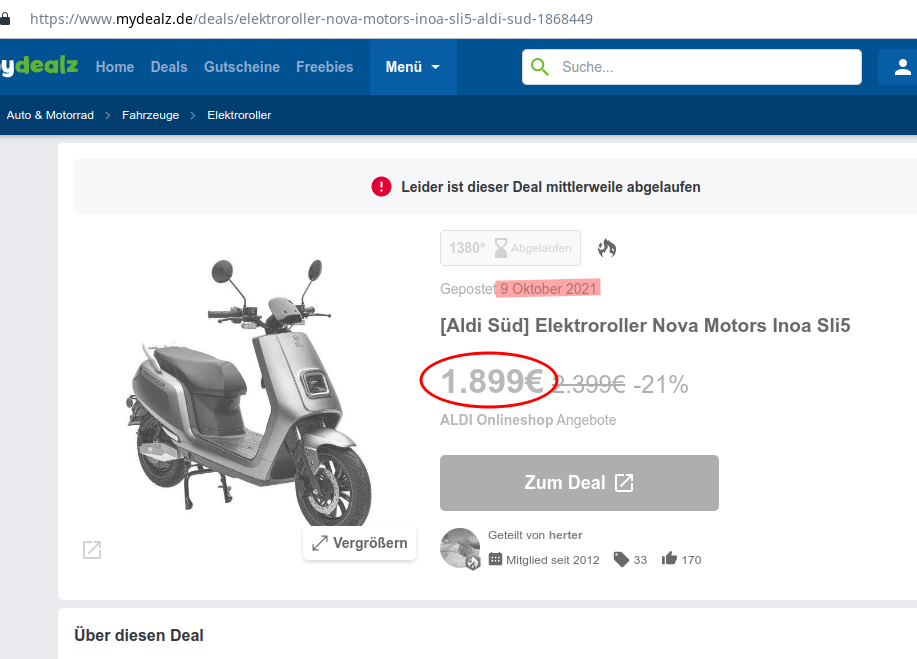The height and width of the screenshot is (659, 917).
Task: Select the Fahrzeuge breadcrumb
Action: point(151,115)
